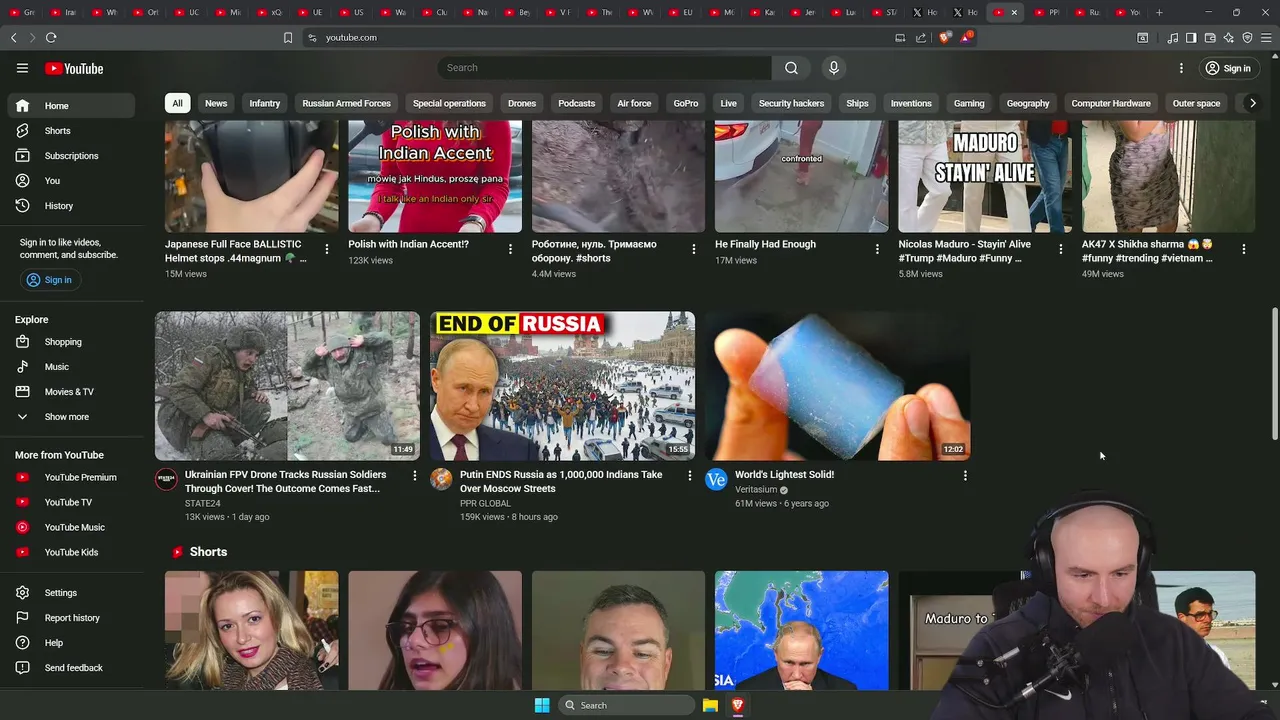This screenshot has height=720, width=1280.
Task: Bookmark this page in the address bar
Action: coord(288,37)
